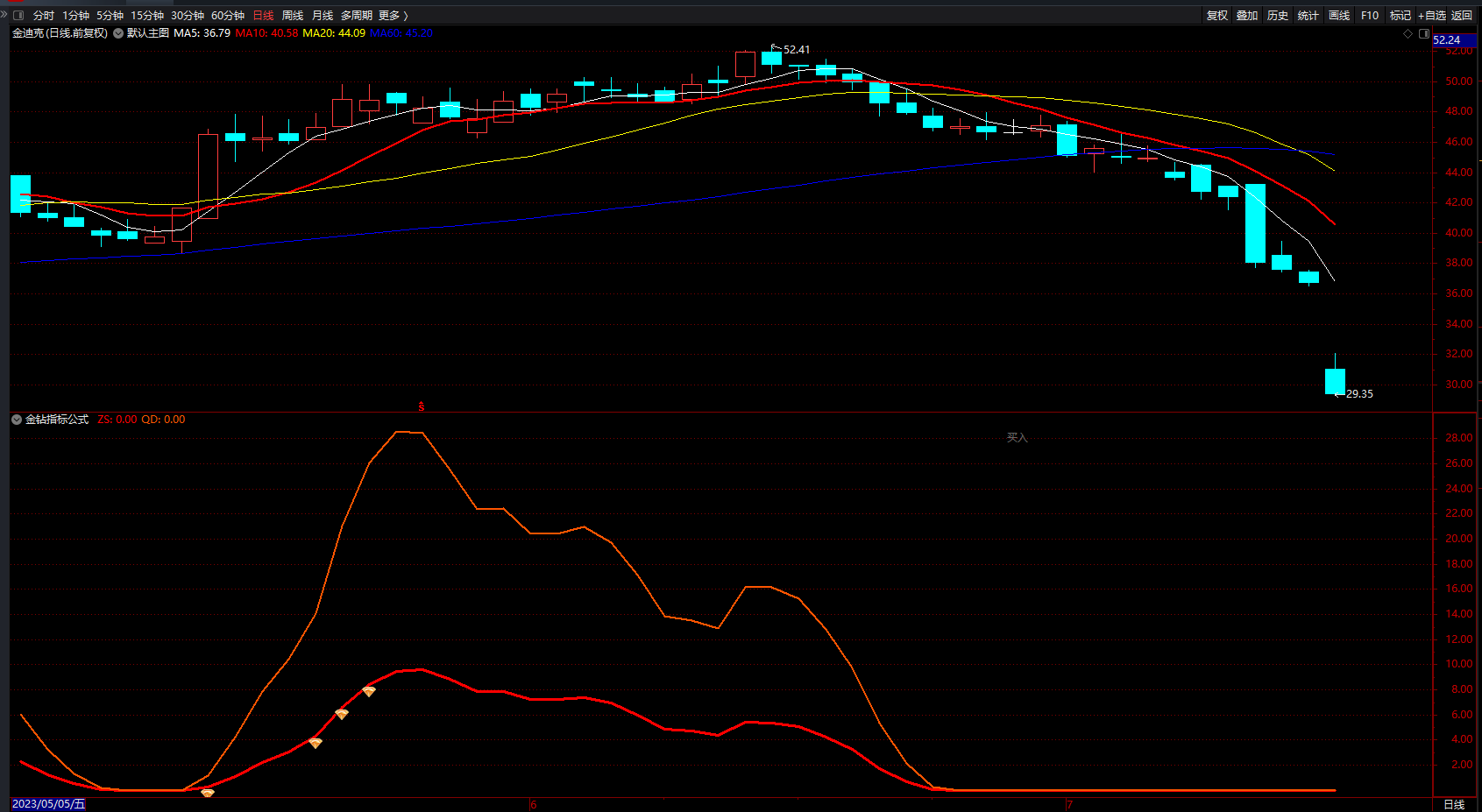Image resolution: width=1482 pixels, height=812 pixels.
Task: Click the MA10: 40.58 value
Action: click(x=267, y=33)
